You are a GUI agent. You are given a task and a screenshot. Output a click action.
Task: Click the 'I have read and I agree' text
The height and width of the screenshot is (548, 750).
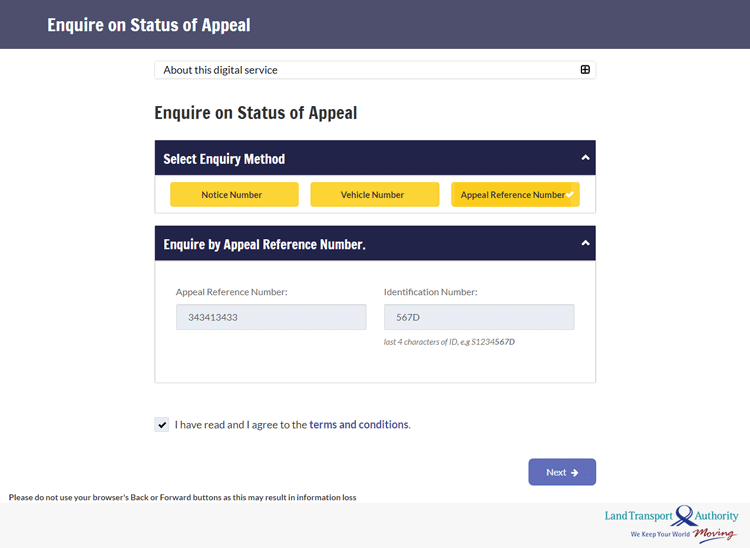point(241,425)
